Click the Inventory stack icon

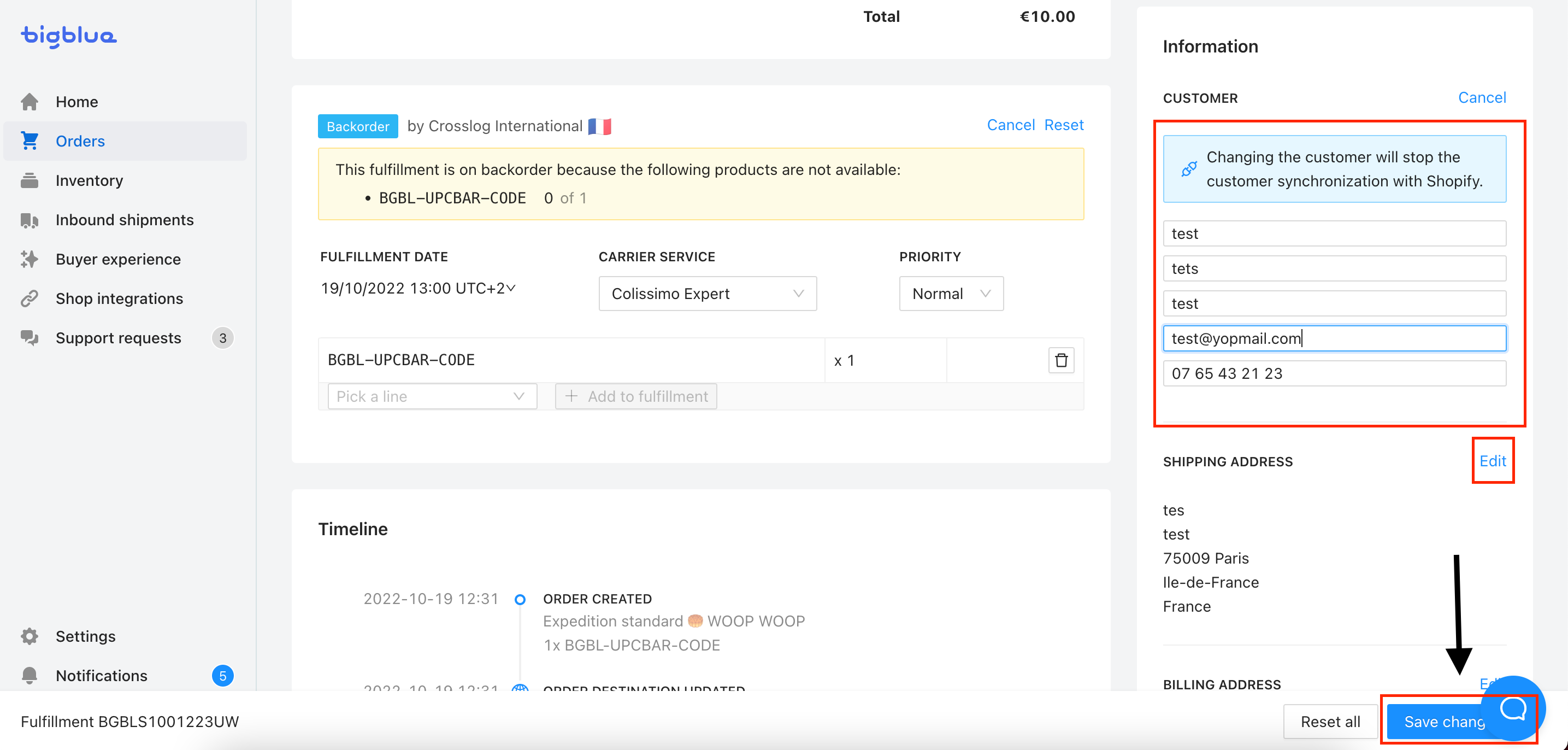[29, 181]
